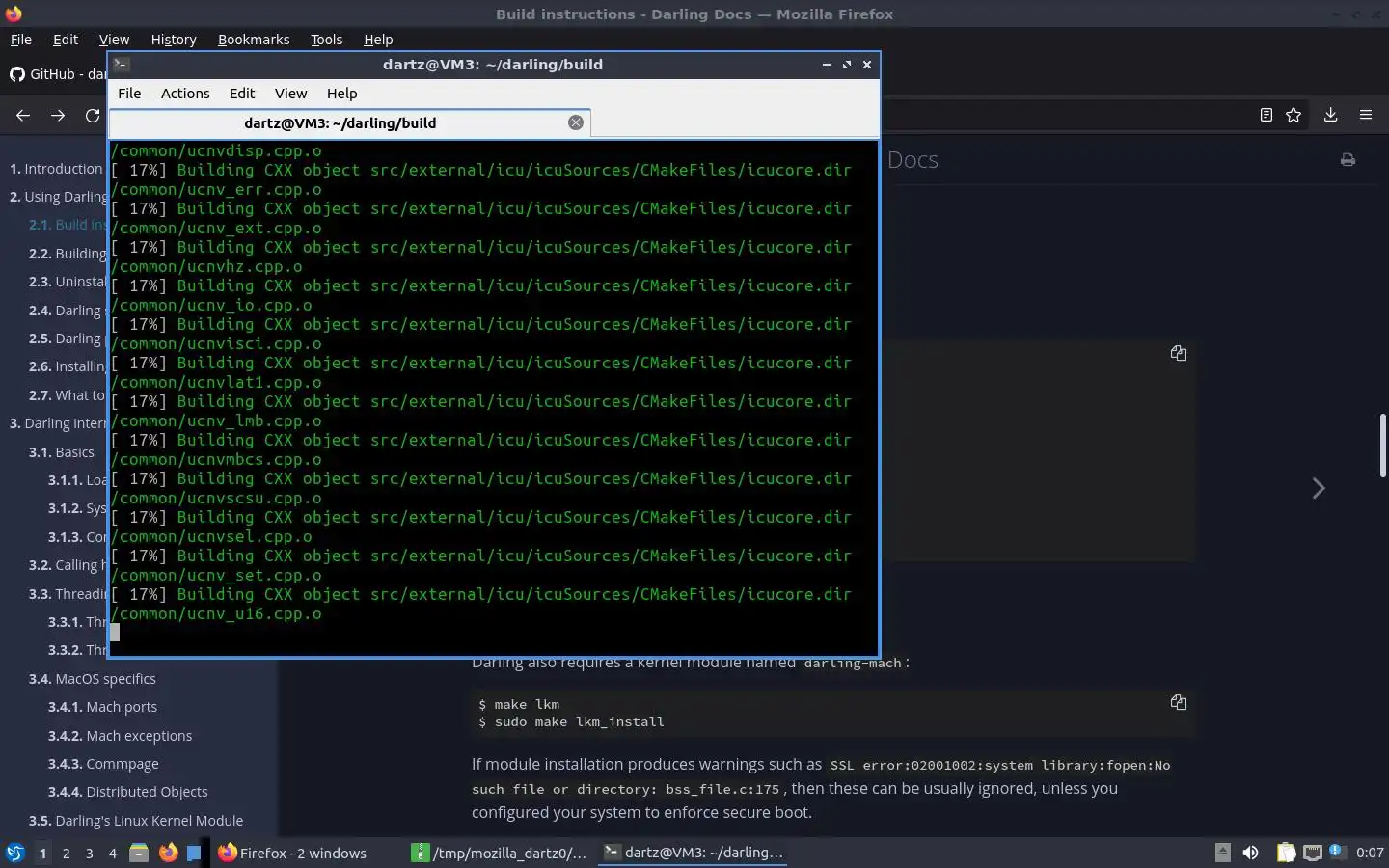Switch to virtual desktop 3

click(90, 854)
